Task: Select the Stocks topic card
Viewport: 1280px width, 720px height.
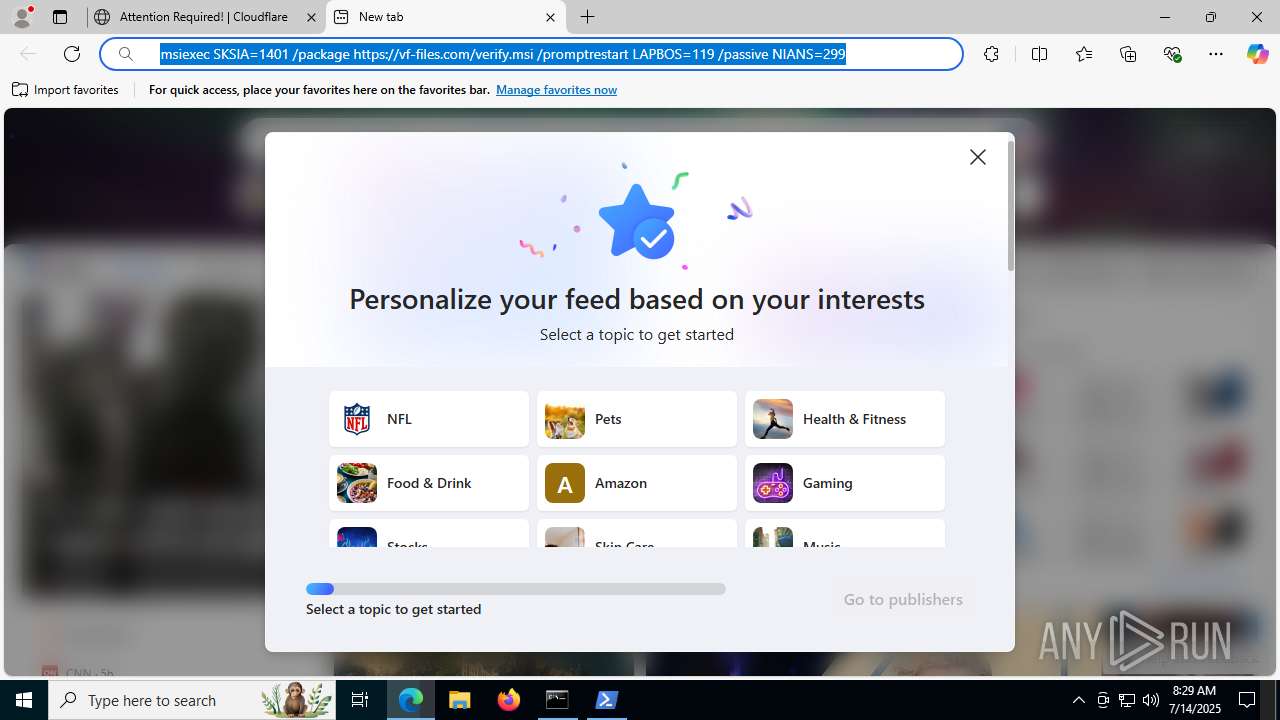Action: click(x=429, y=533)
